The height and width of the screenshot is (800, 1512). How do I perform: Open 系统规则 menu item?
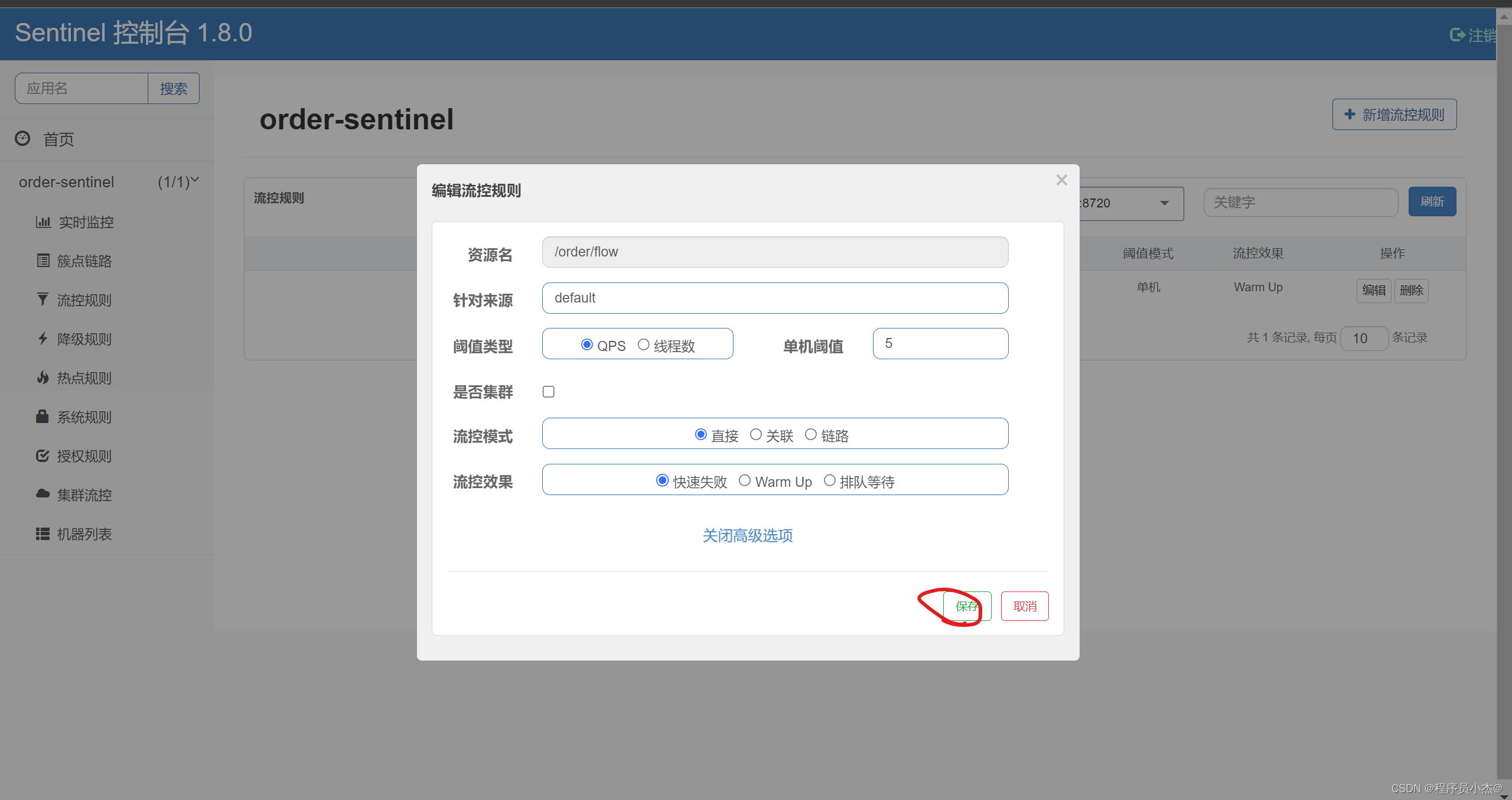[x=84, y=417]
